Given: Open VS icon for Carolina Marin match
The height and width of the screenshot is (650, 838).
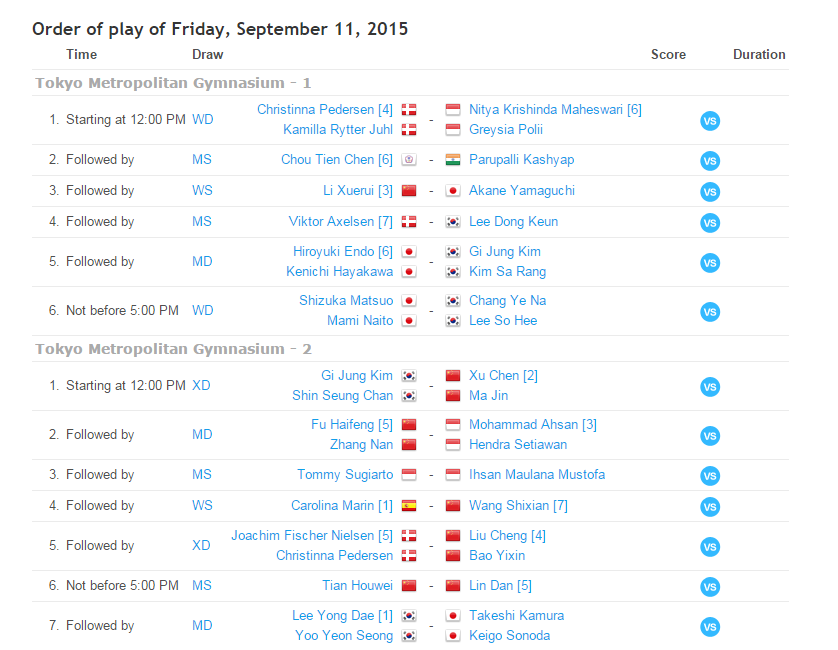Looking at the screenshot, I should point(710,507).
